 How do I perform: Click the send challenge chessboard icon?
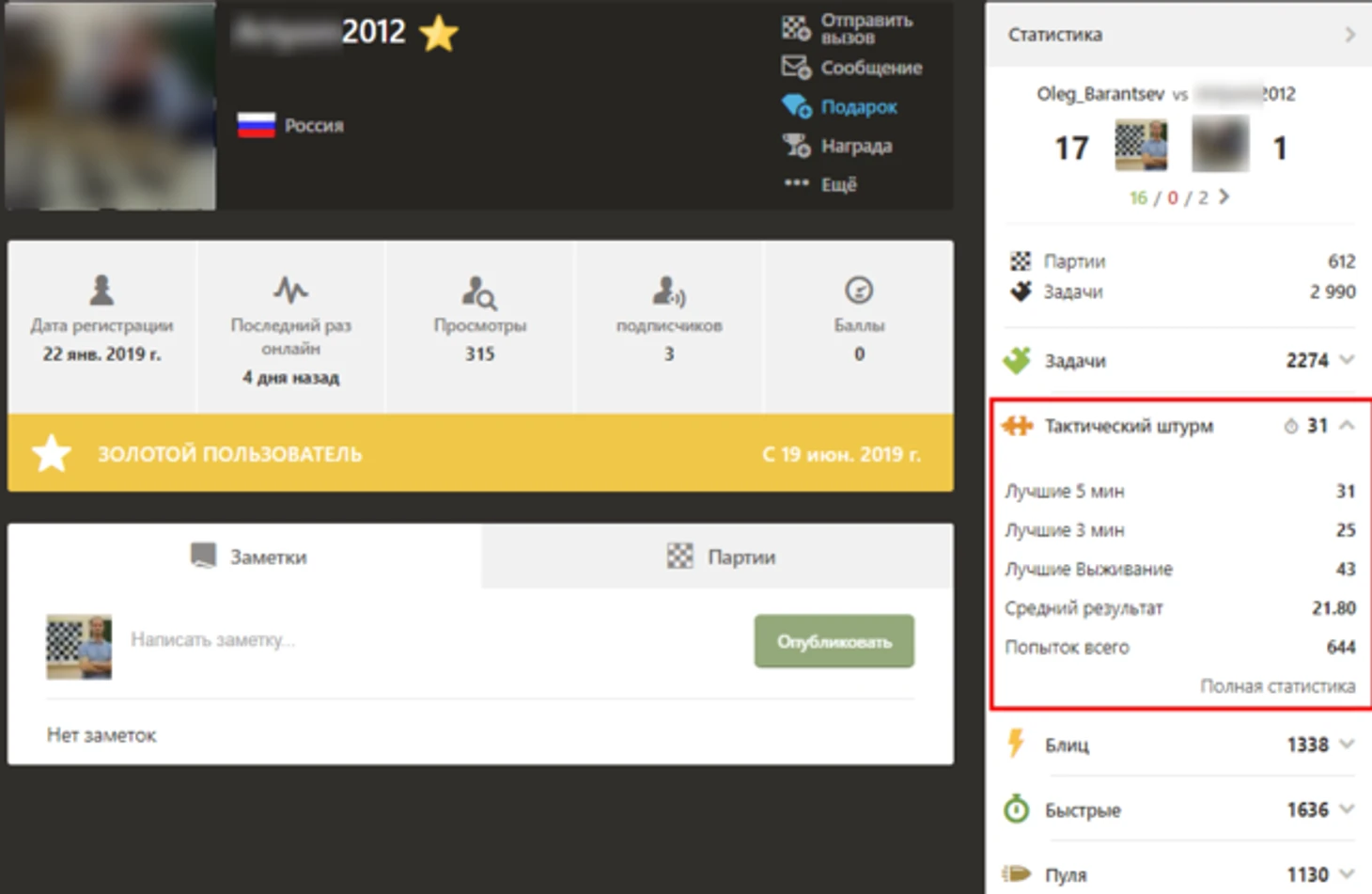click(796, 28)
